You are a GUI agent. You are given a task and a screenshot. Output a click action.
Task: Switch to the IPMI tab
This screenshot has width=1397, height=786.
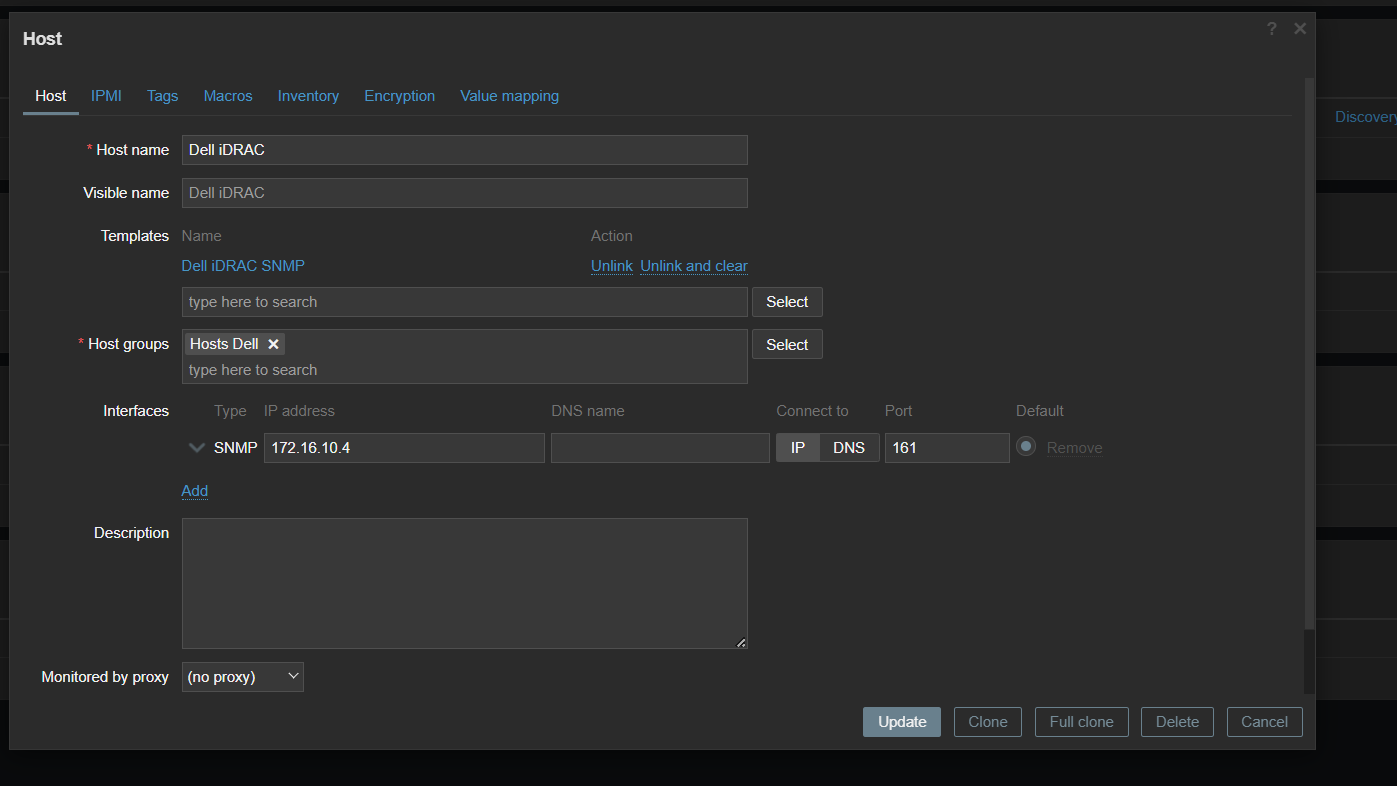[x=106, y=96]
